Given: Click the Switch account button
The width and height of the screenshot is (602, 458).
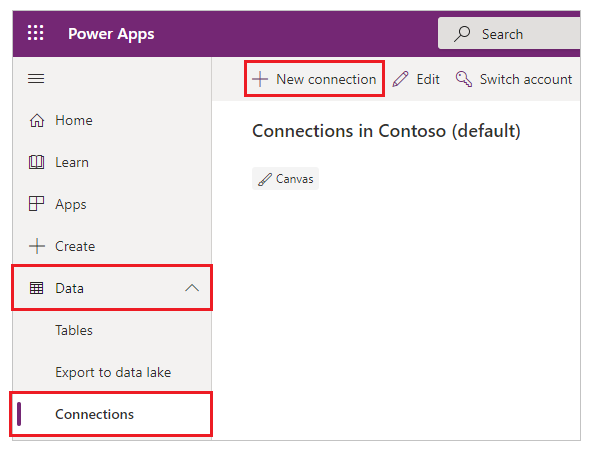Looking at the screenshot, I should click(x=513, y=79).
